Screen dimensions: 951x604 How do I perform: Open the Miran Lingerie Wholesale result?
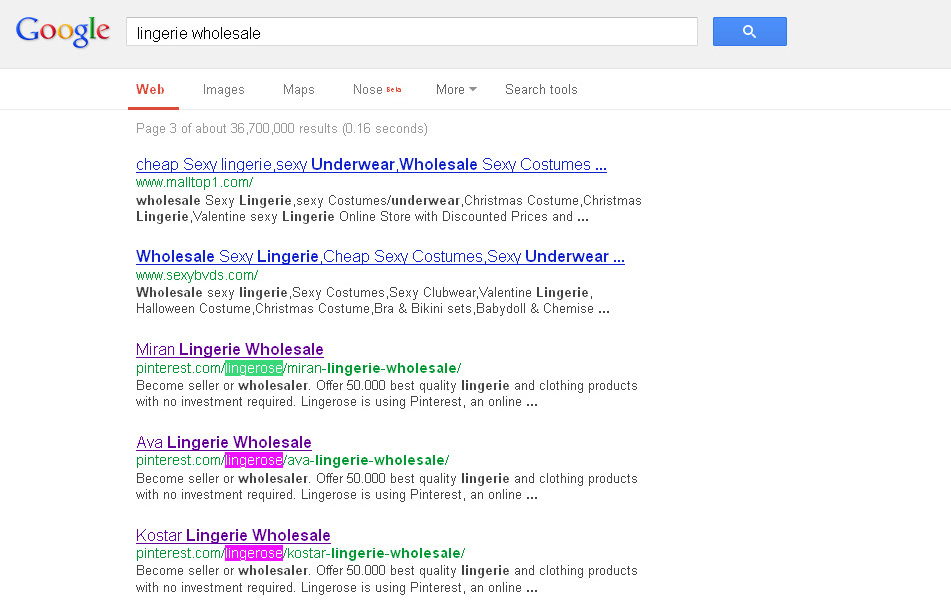pos(229,349)
